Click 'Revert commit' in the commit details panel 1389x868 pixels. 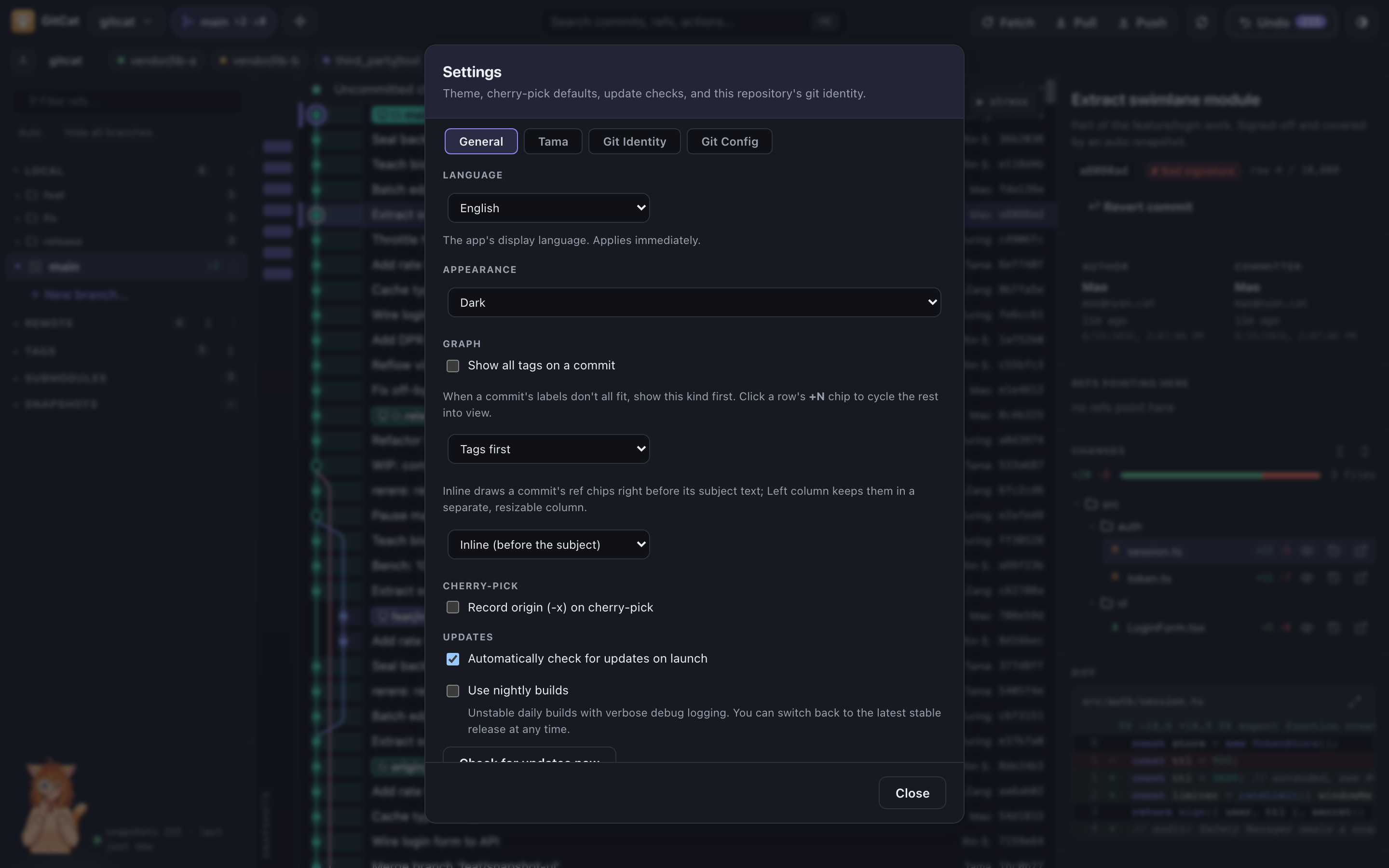[x=1141, y=207]
